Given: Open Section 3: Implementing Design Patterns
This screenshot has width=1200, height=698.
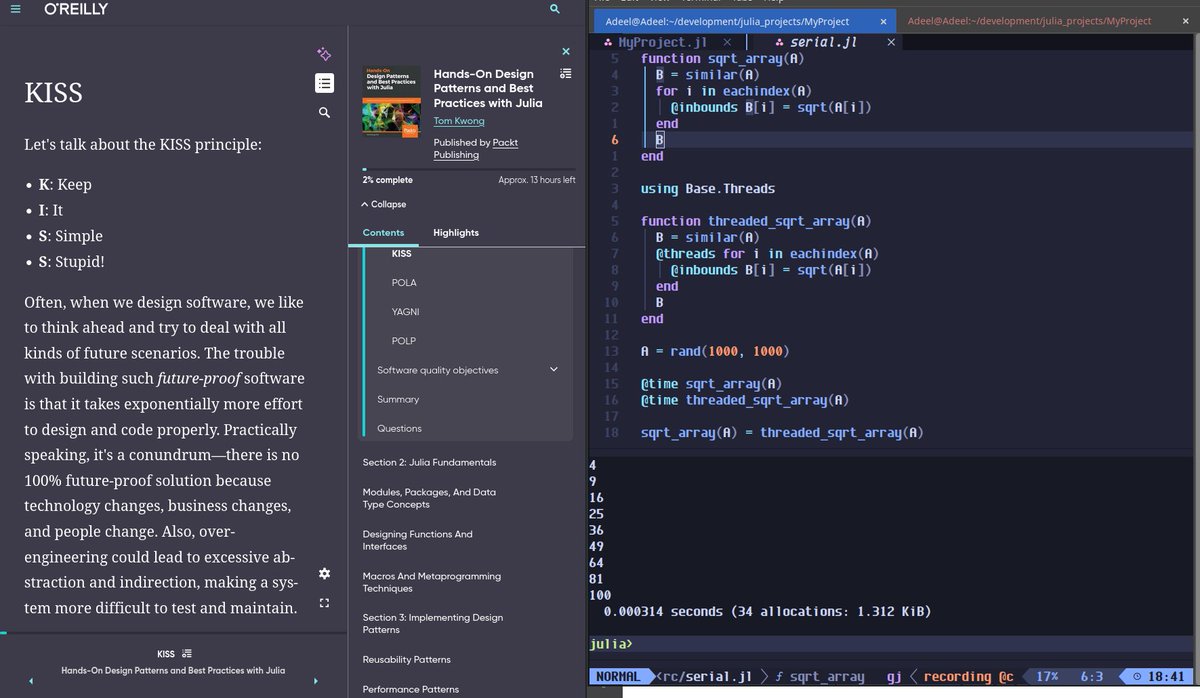Looking at the screenshot, I should [x=433, y=623].
